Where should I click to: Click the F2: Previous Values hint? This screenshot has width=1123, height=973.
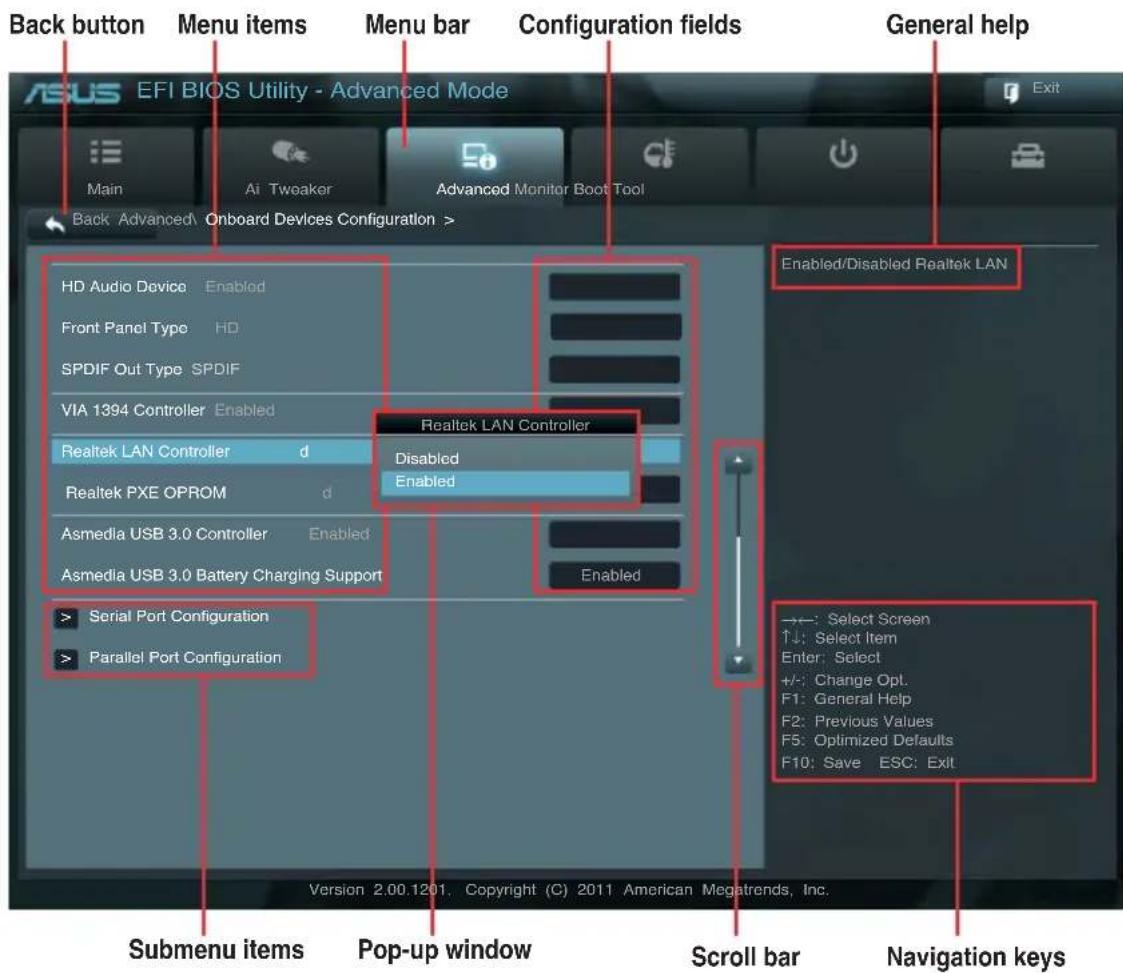(x=857, y=722)
